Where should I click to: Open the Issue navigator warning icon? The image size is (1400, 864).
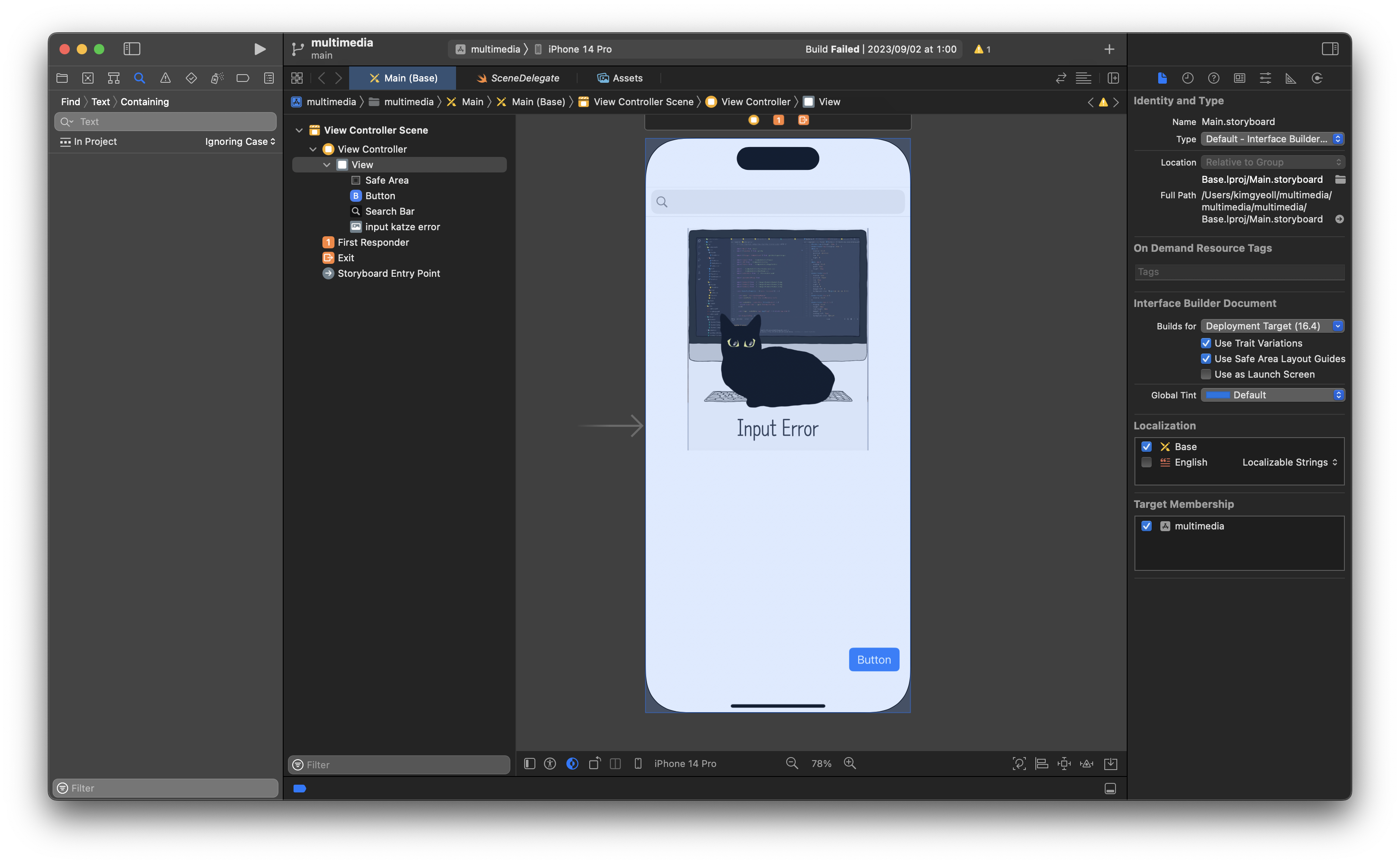(165, 78)
